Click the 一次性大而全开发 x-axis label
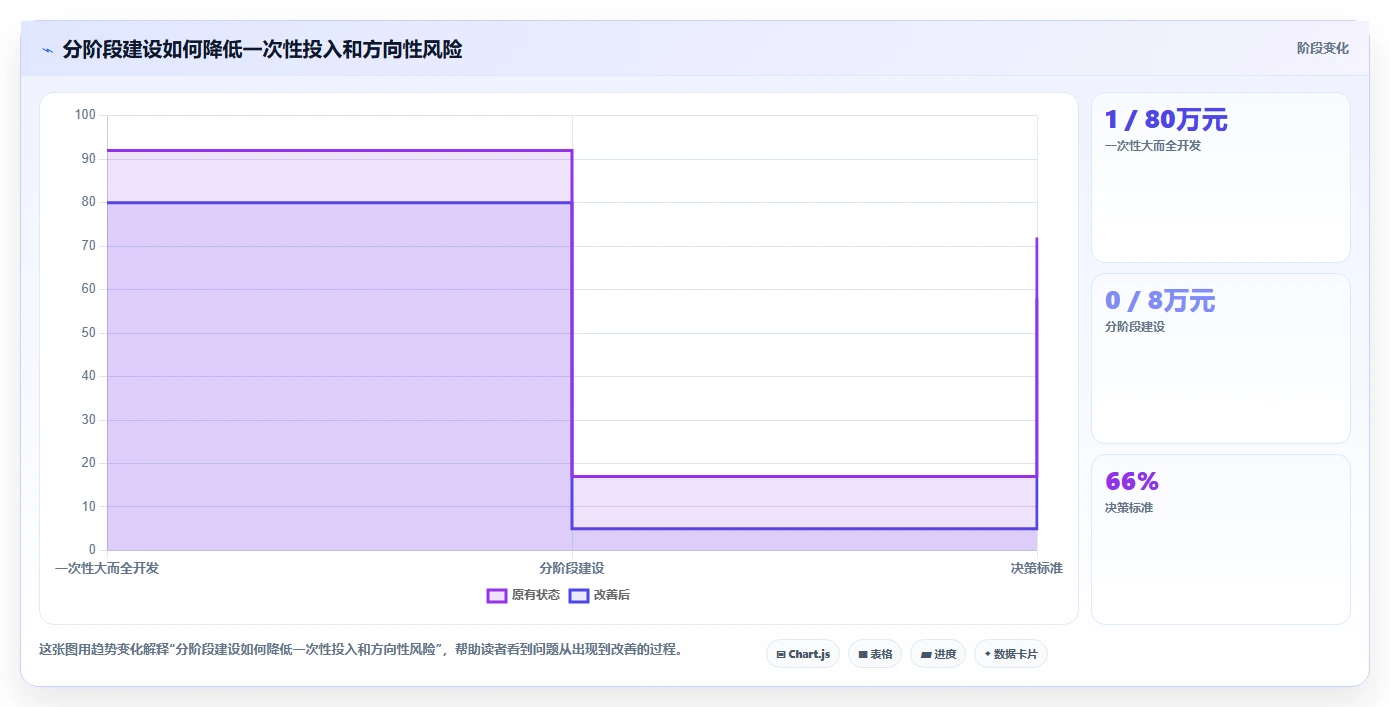The width and height of the screenshot is (1390, 707). (107, 568)
